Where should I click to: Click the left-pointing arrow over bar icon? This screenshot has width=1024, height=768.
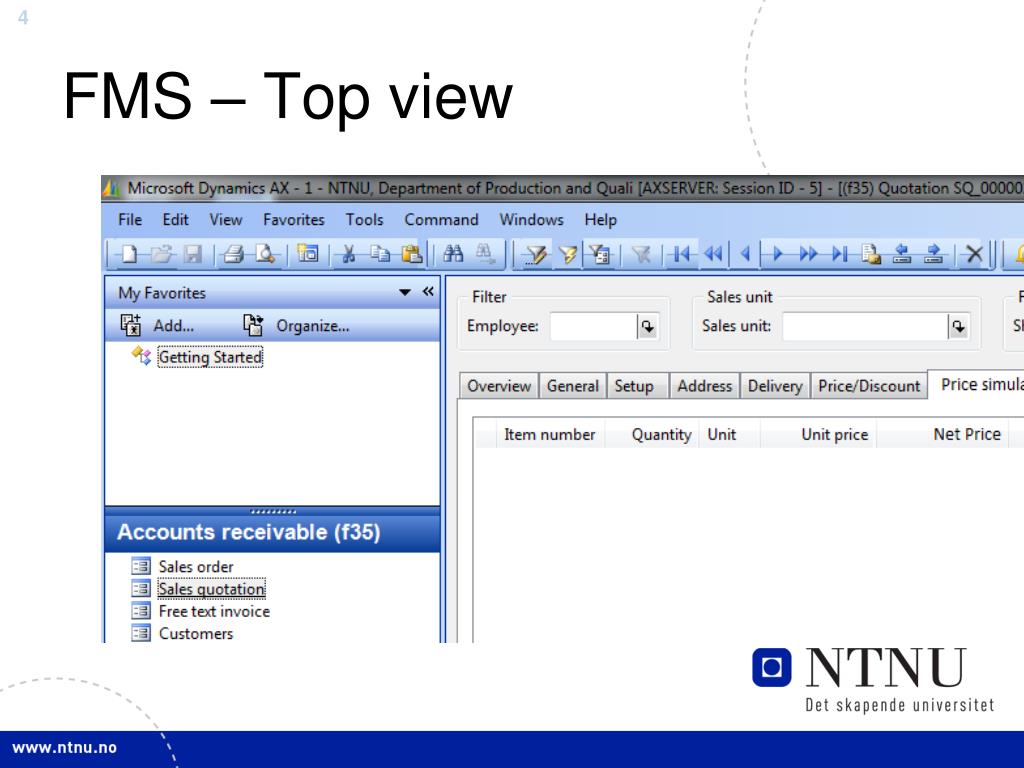[x=902, y=253]
